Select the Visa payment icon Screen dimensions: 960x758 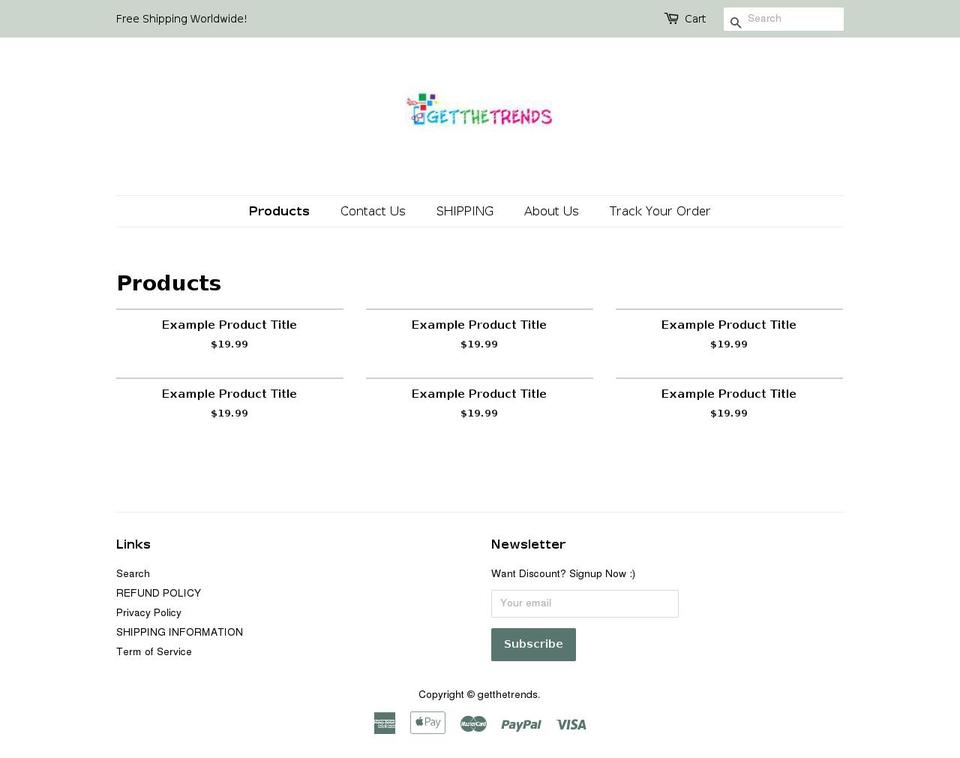pos(571,723)
